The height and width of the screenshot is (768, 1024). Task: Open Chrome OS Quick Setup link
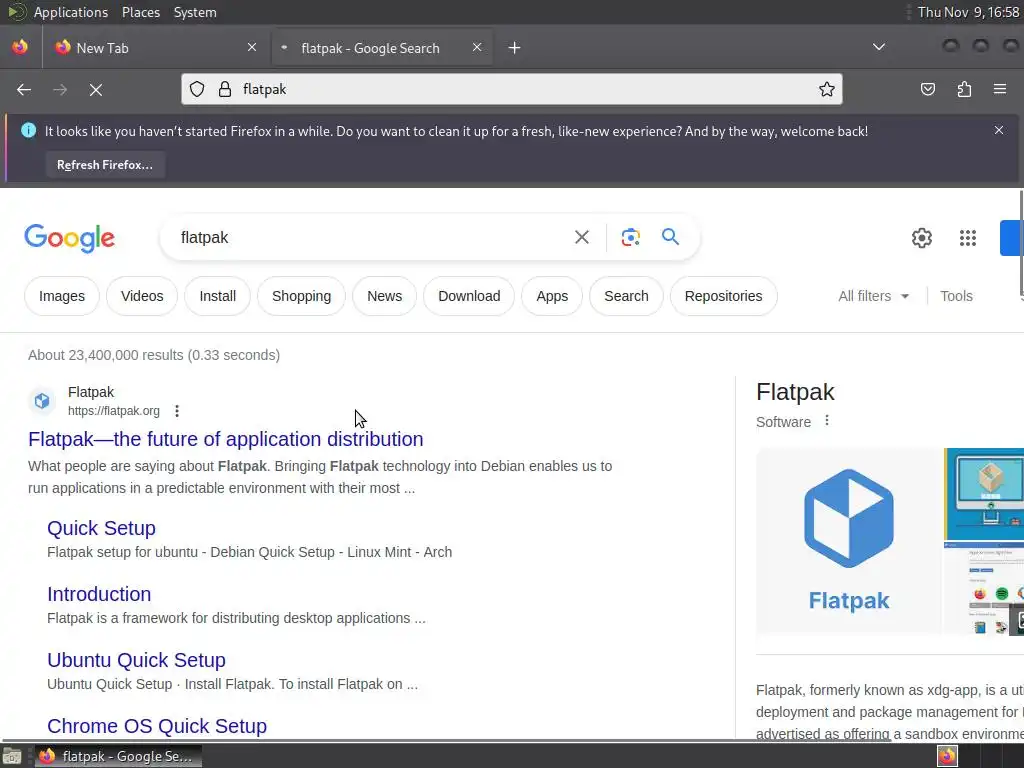tap(157, 726)
